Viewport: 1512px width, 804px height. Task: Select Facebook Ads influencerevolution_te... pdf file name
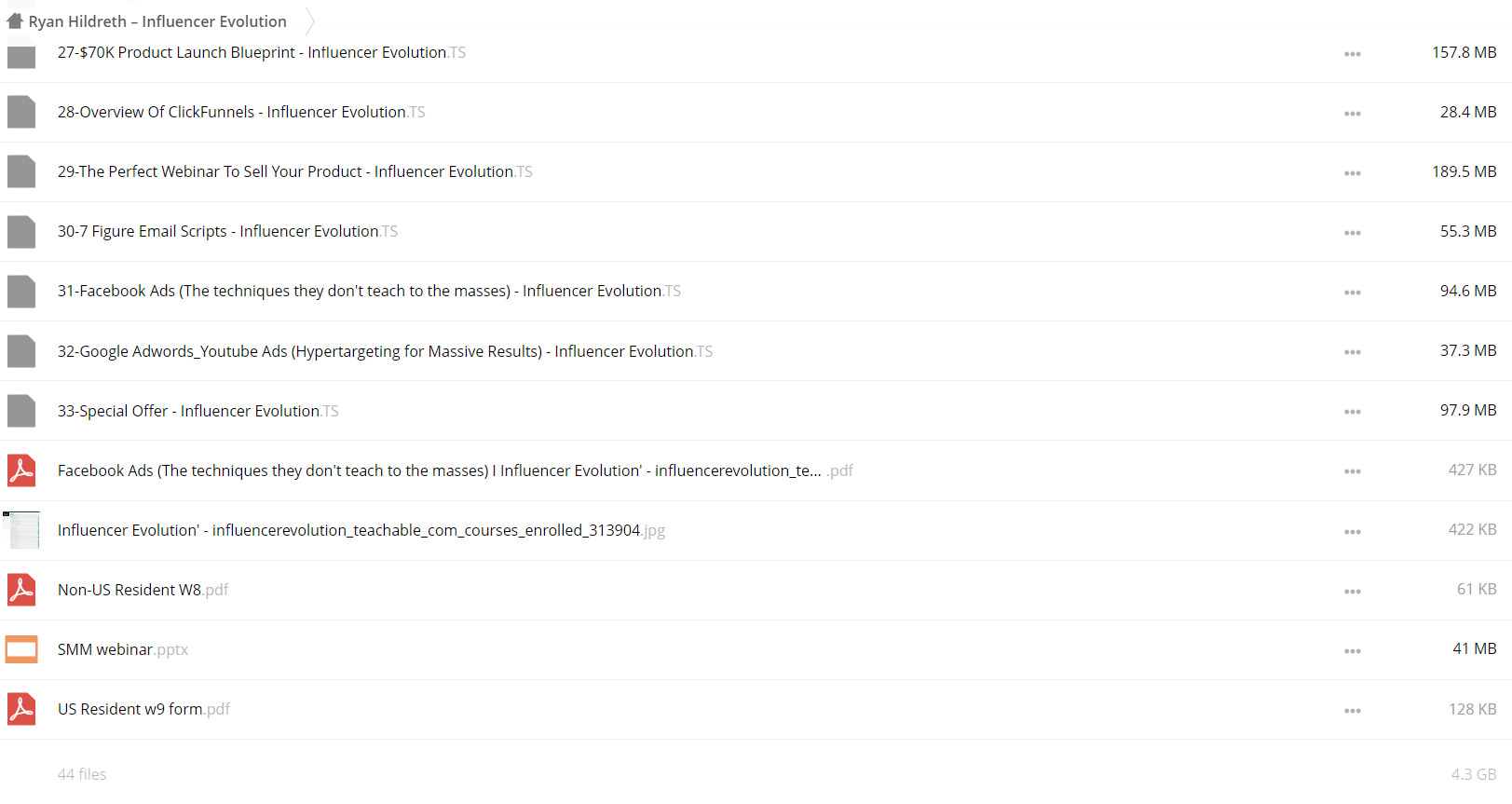pyautogui.click(x=456, y=470)
